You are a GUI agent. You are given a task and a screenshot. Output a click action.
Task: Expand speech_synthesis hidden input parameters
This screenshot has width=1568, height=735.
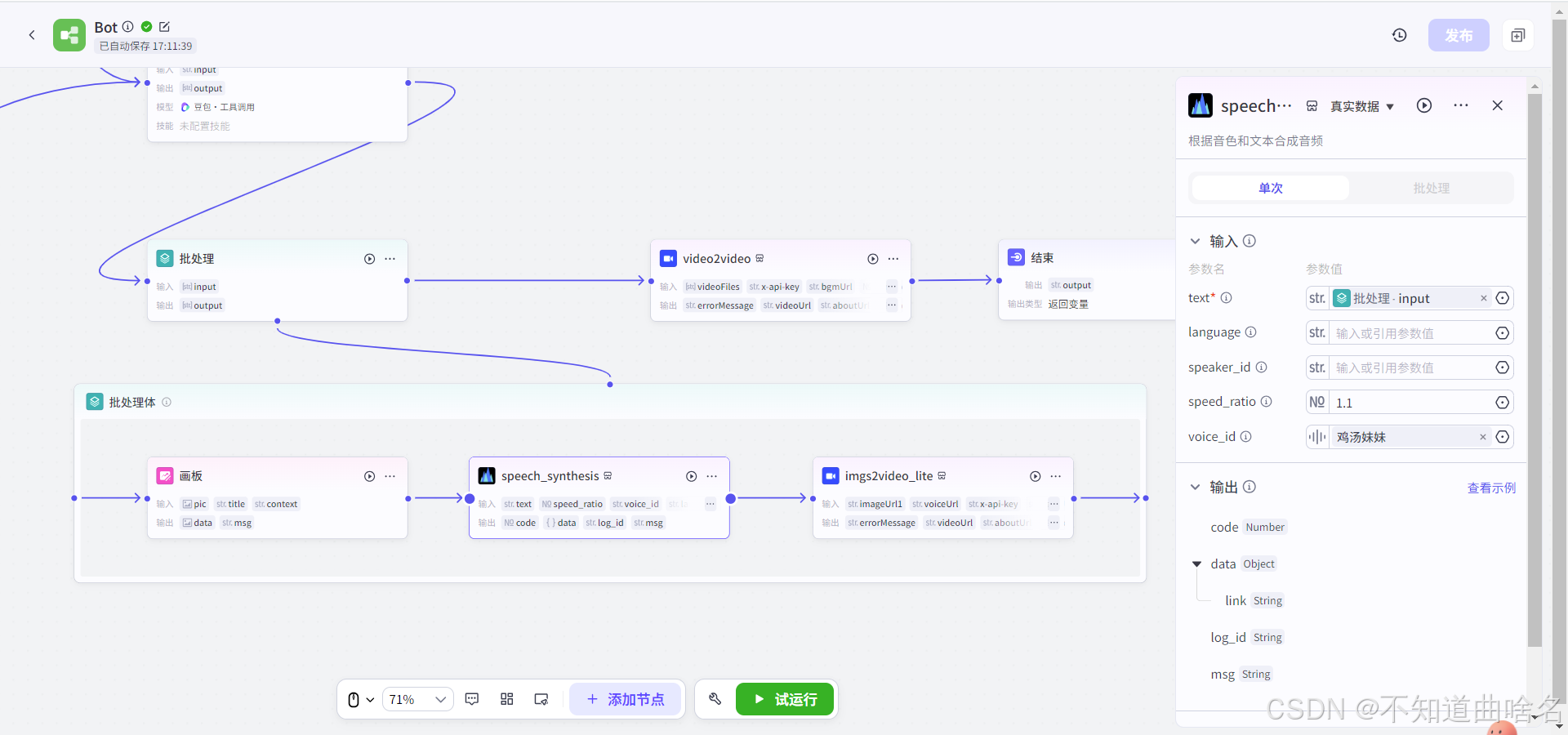tap(710, 504)
